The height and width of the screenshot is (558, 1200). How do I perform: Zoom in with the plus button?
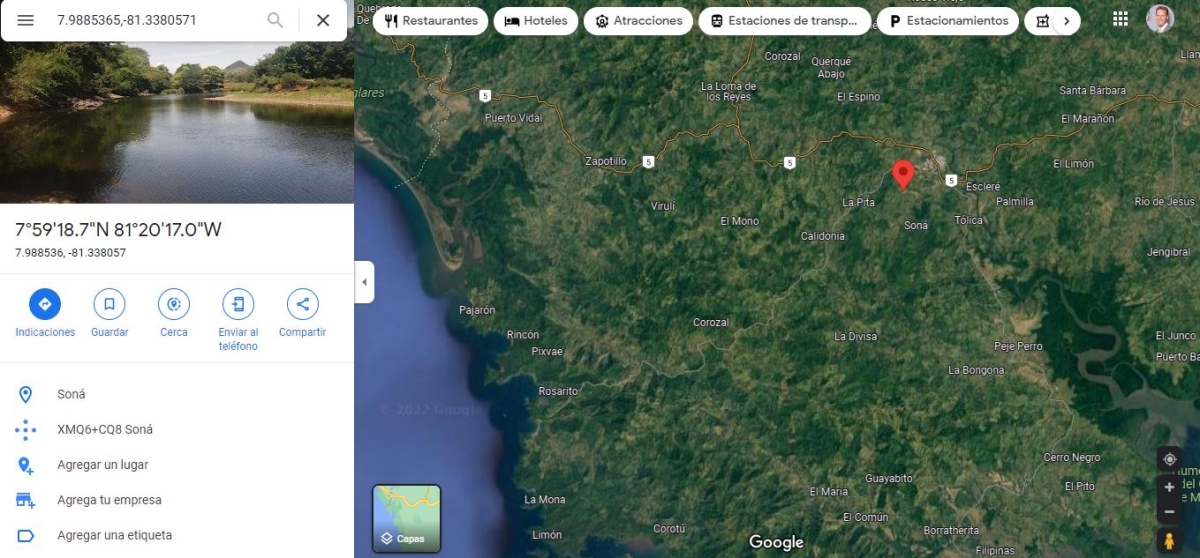point(1169,487)
